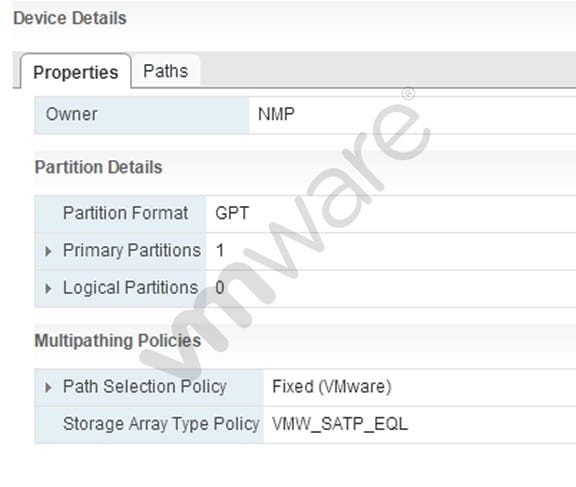Select the Properties tab
The height and width of the screenshot is (487, 576).
tap(76, 72)
